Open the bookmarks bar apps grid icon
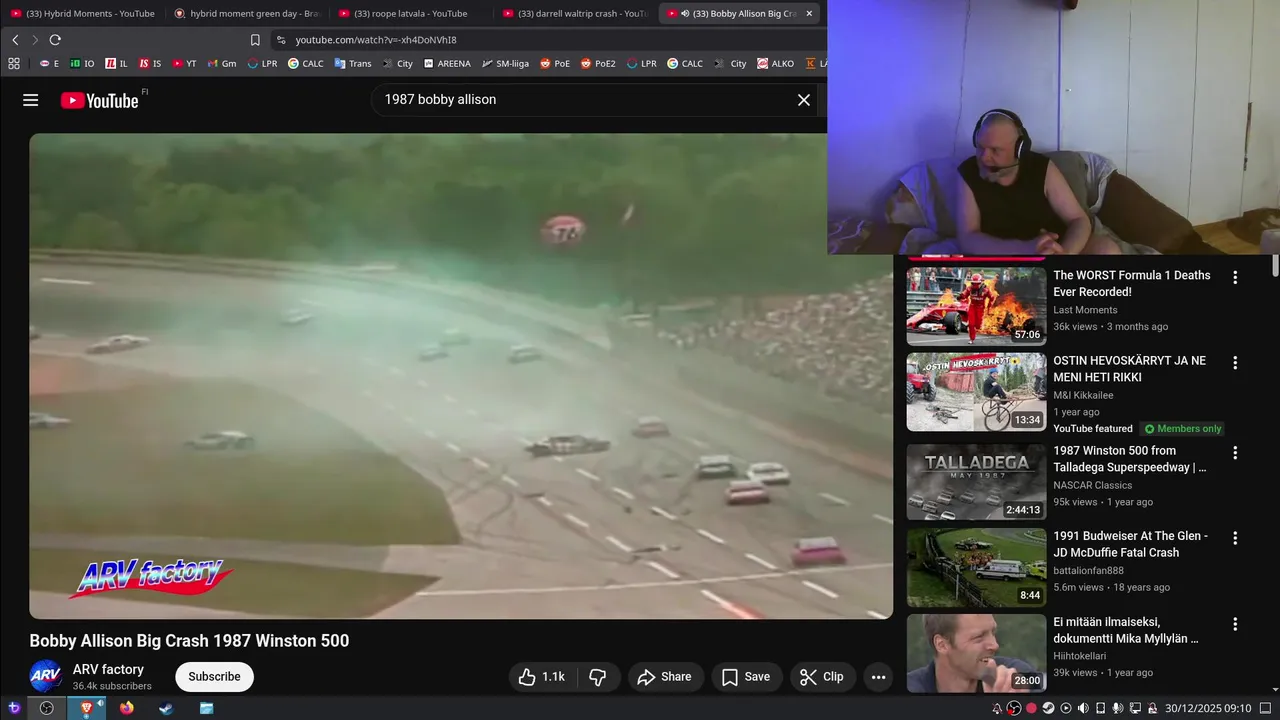 pos(14,63)
